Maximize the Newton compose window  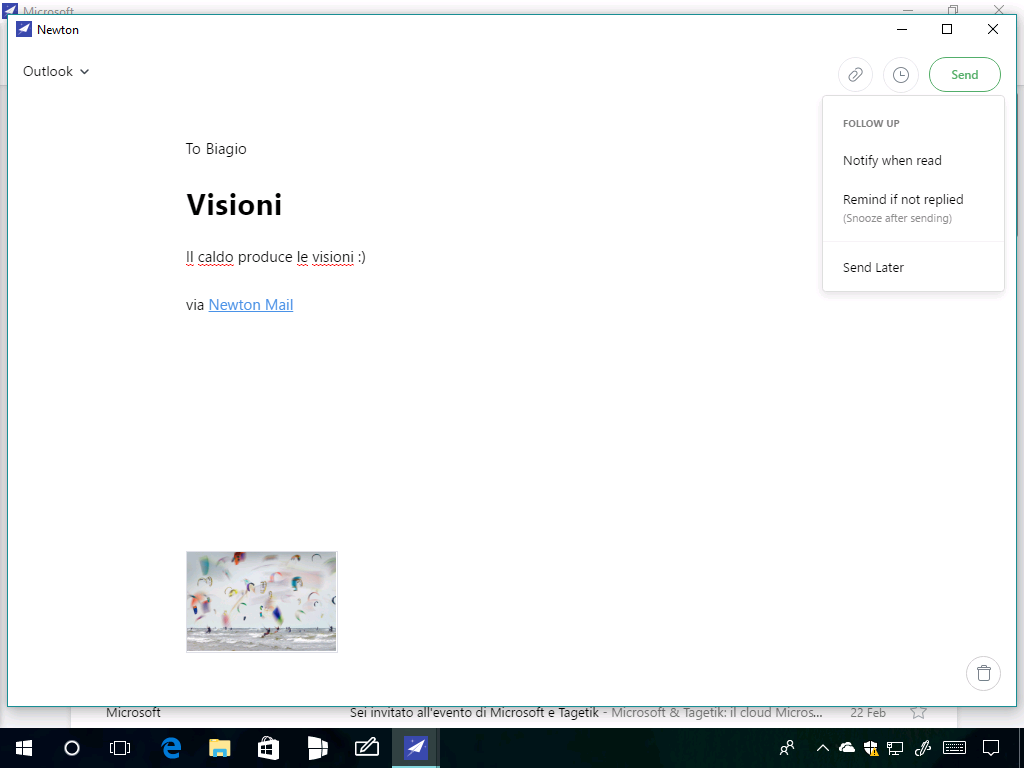click(x=947, y=29)
